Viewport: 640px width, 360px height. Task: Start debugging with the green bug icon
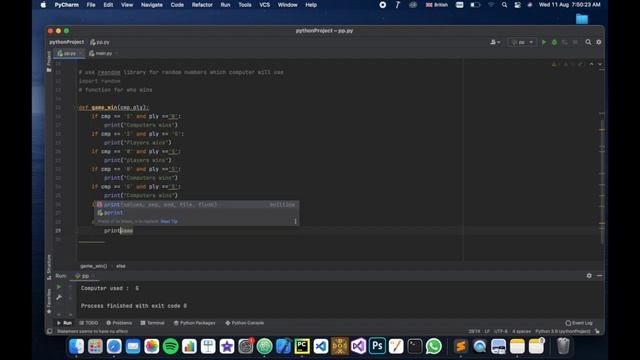pos(554,42)
